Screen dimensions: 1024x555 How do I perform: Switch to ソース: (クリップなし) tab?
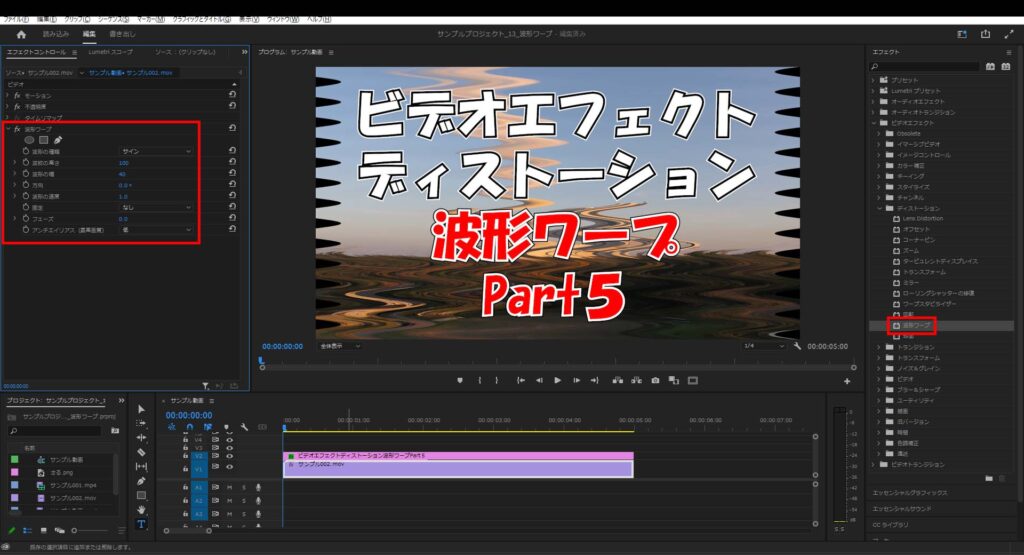click(x=185, y=52)
